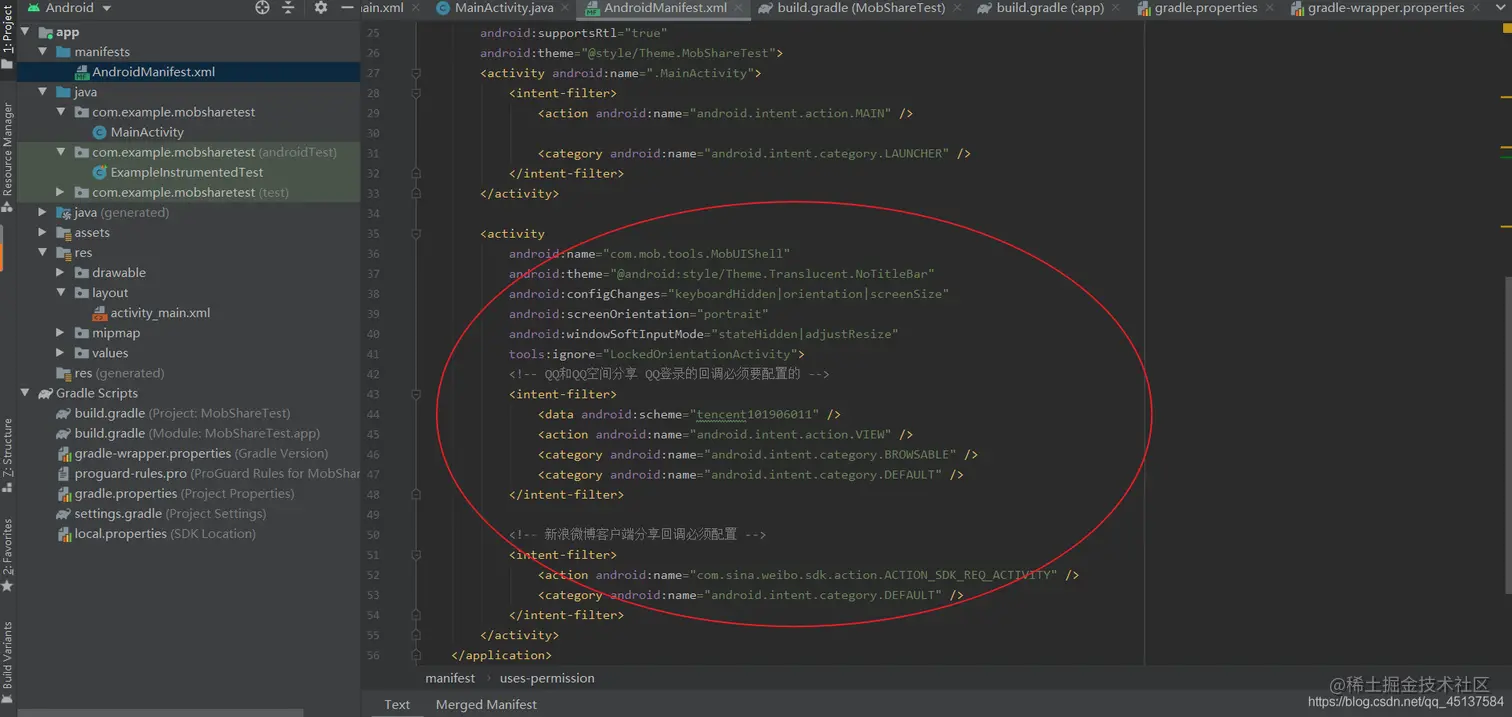Switch to the Merged Manifest bottom tab
Viewport: 1512px width, 717px height.
(486, 704)
